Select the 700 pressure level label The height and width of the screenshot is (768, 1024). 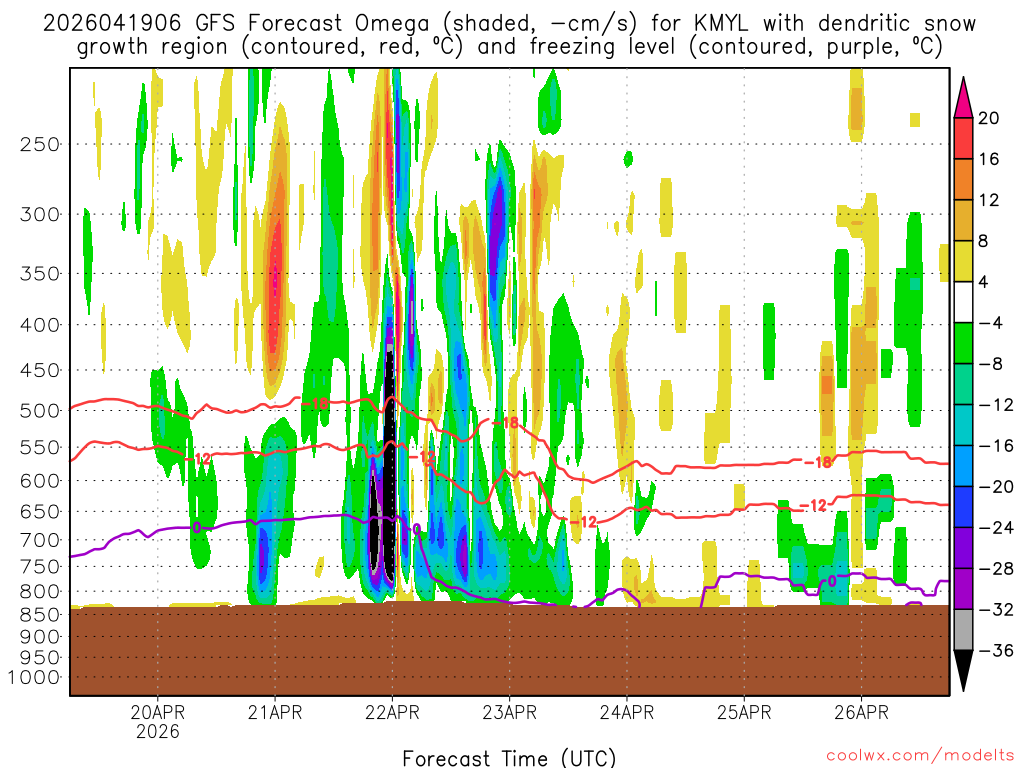[40, 540]
